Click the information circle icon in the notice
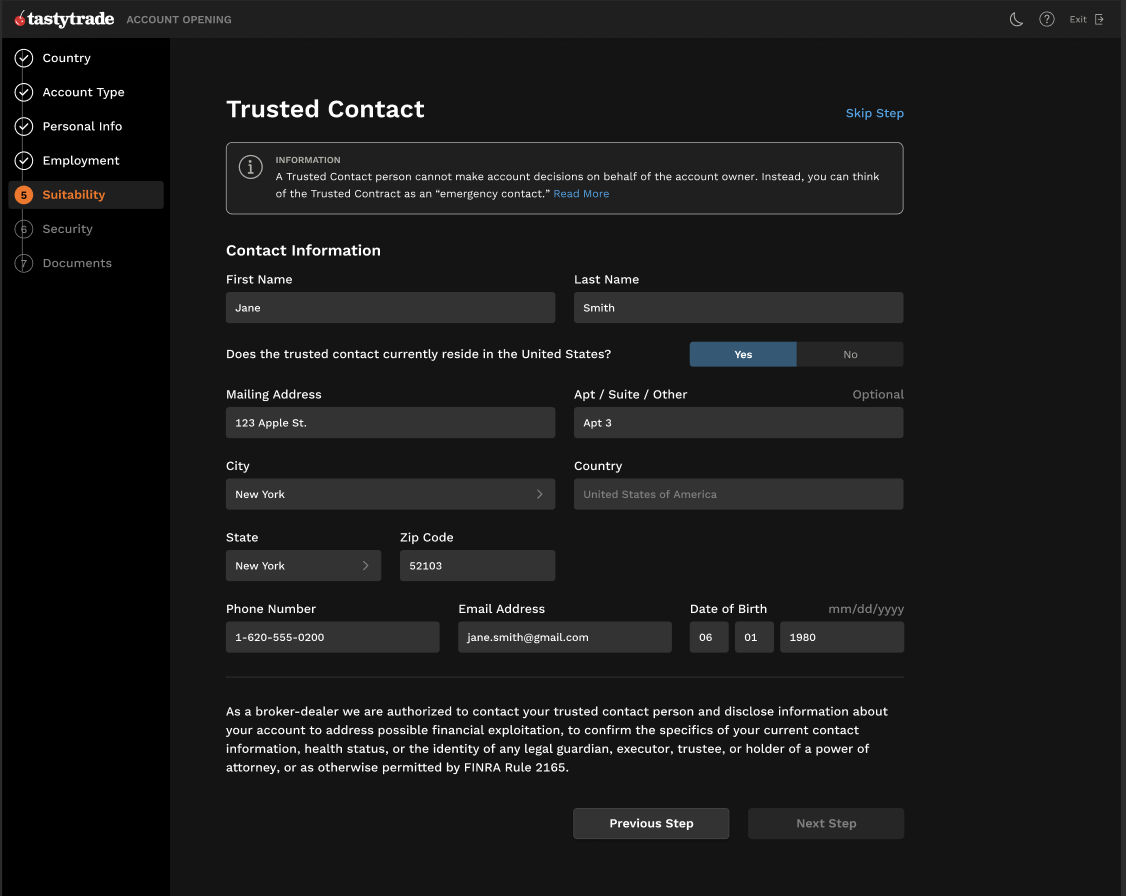Viewport: 1126px width, 896px height. [x=251, y=167]
